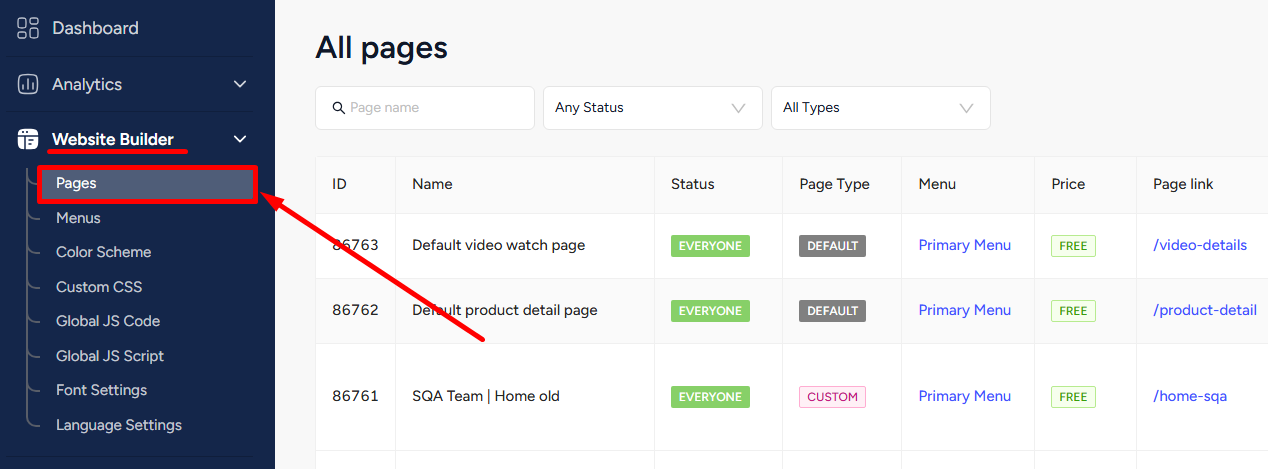Click page ID 86762

[x=355, y=310]
